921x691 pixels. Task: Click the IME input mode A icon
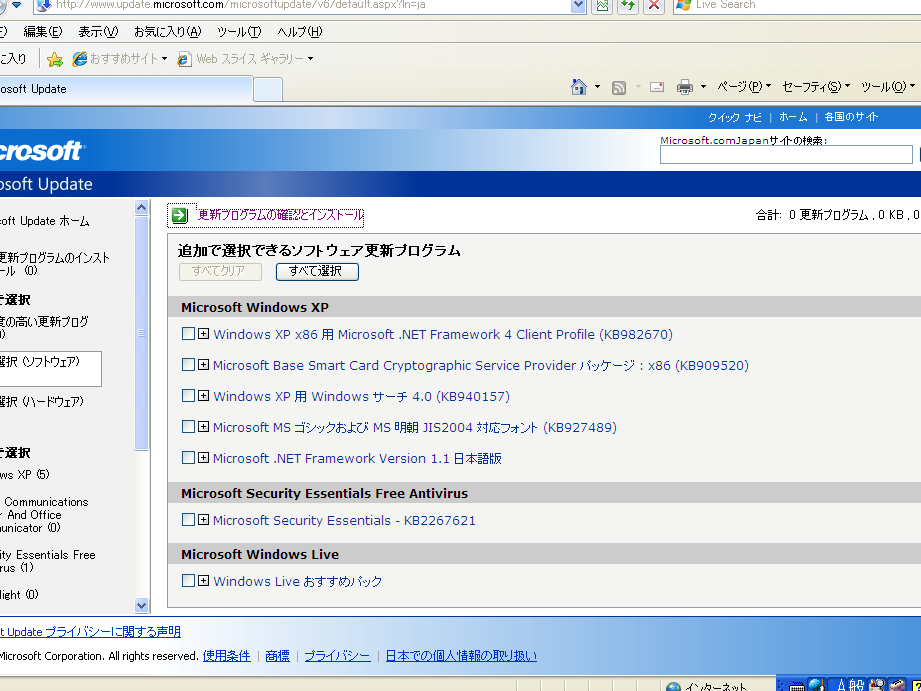pos(841,685)
